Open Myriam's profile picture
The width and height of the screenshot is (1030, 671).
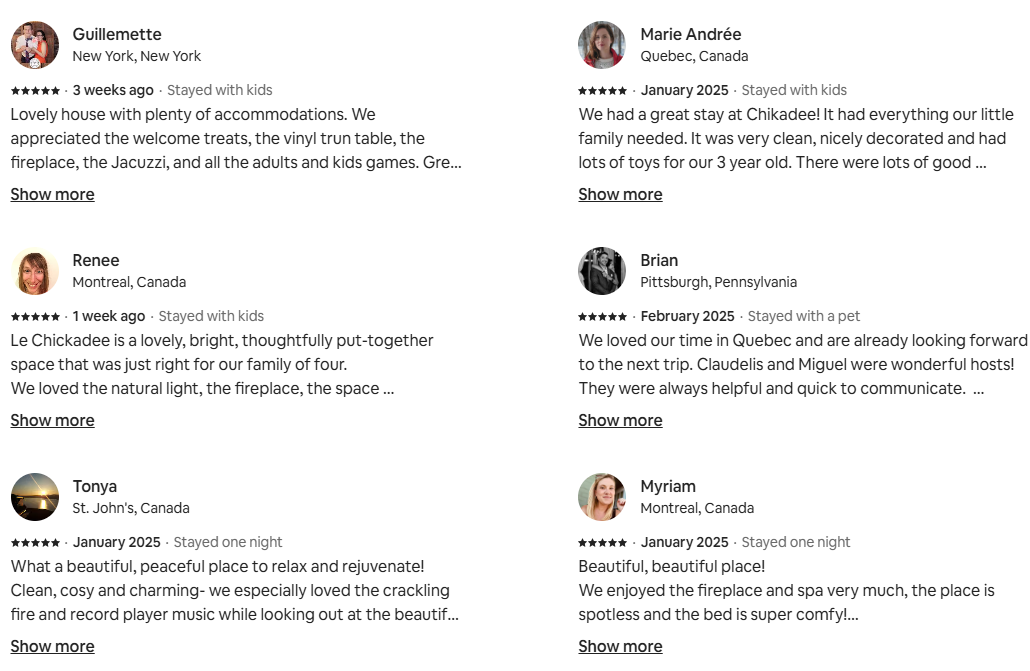[x=602, y=497]
